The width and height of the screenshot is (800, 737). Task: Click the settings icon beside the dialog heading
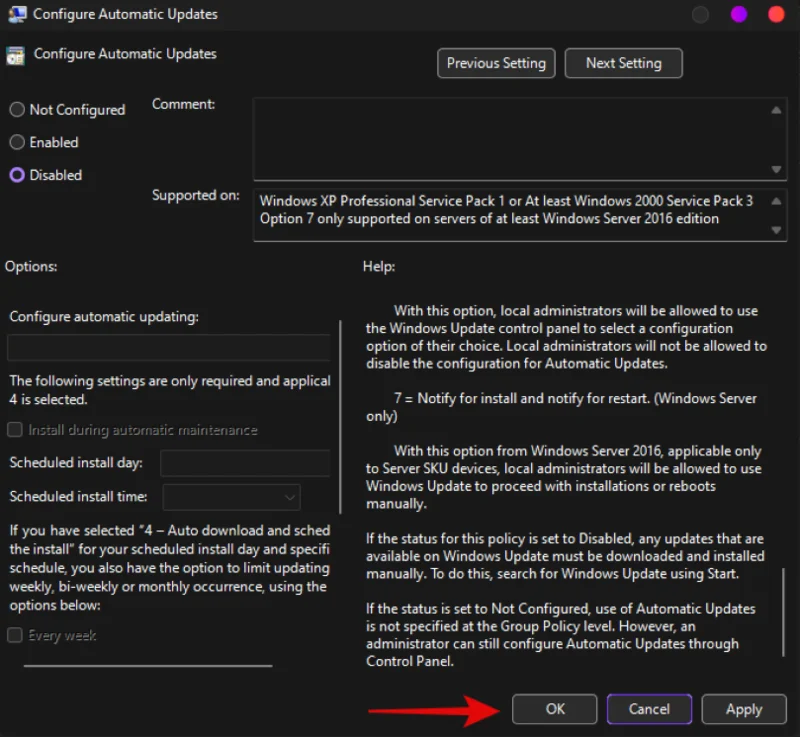click(14, 54)
